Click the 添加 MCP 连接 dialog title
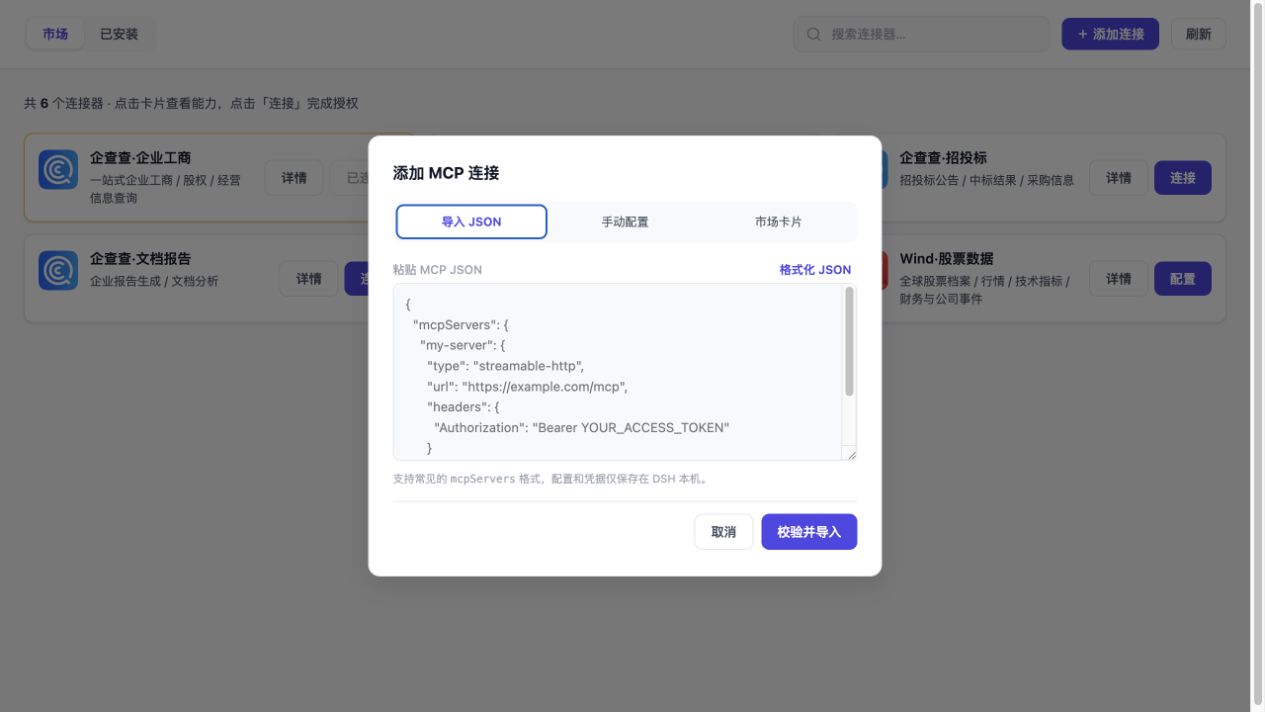 (x=446, y=173)
